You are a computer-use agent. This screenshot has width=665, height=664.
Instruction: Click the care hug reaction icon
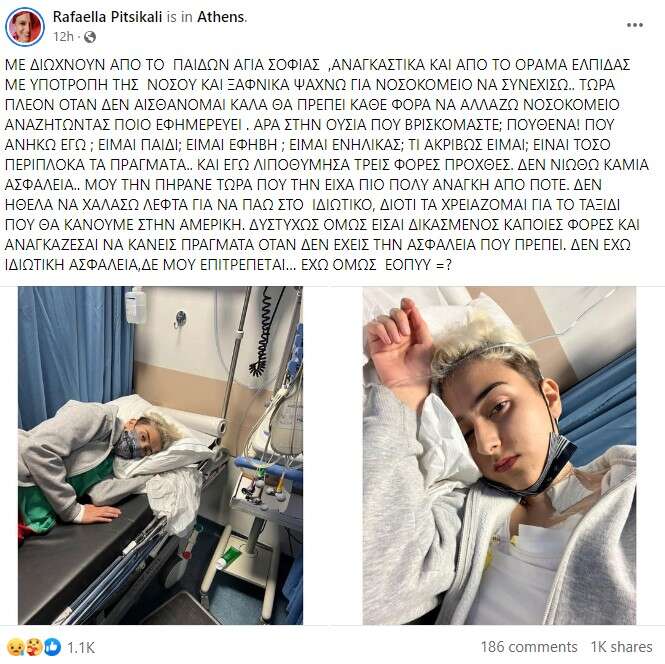[34, 647]
